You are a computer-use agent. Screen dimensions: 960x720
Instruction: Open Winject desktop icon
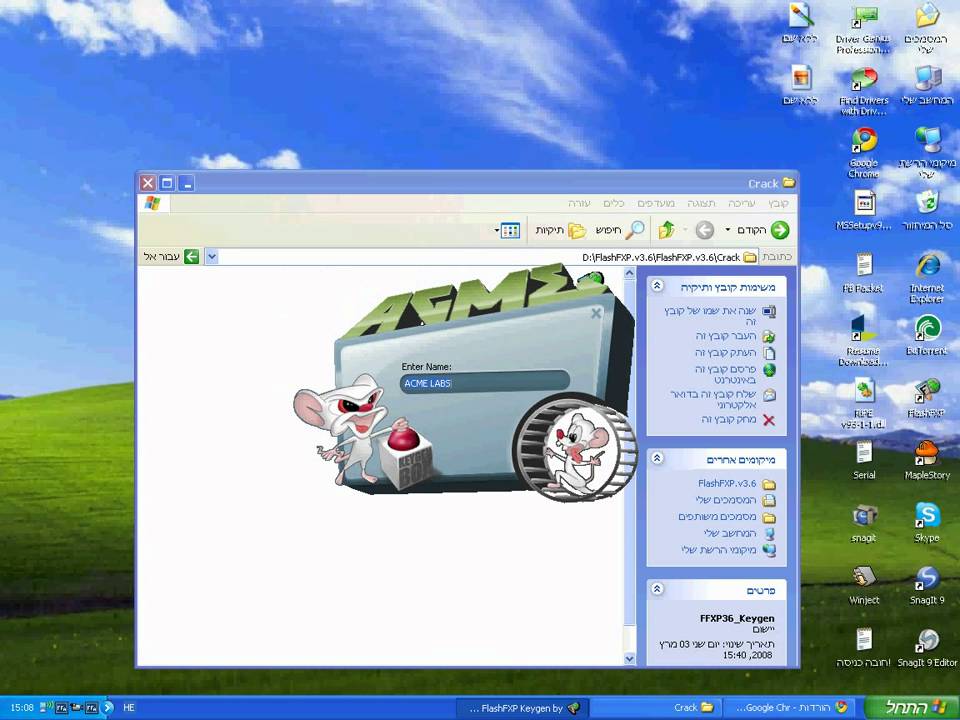[864, 585]
